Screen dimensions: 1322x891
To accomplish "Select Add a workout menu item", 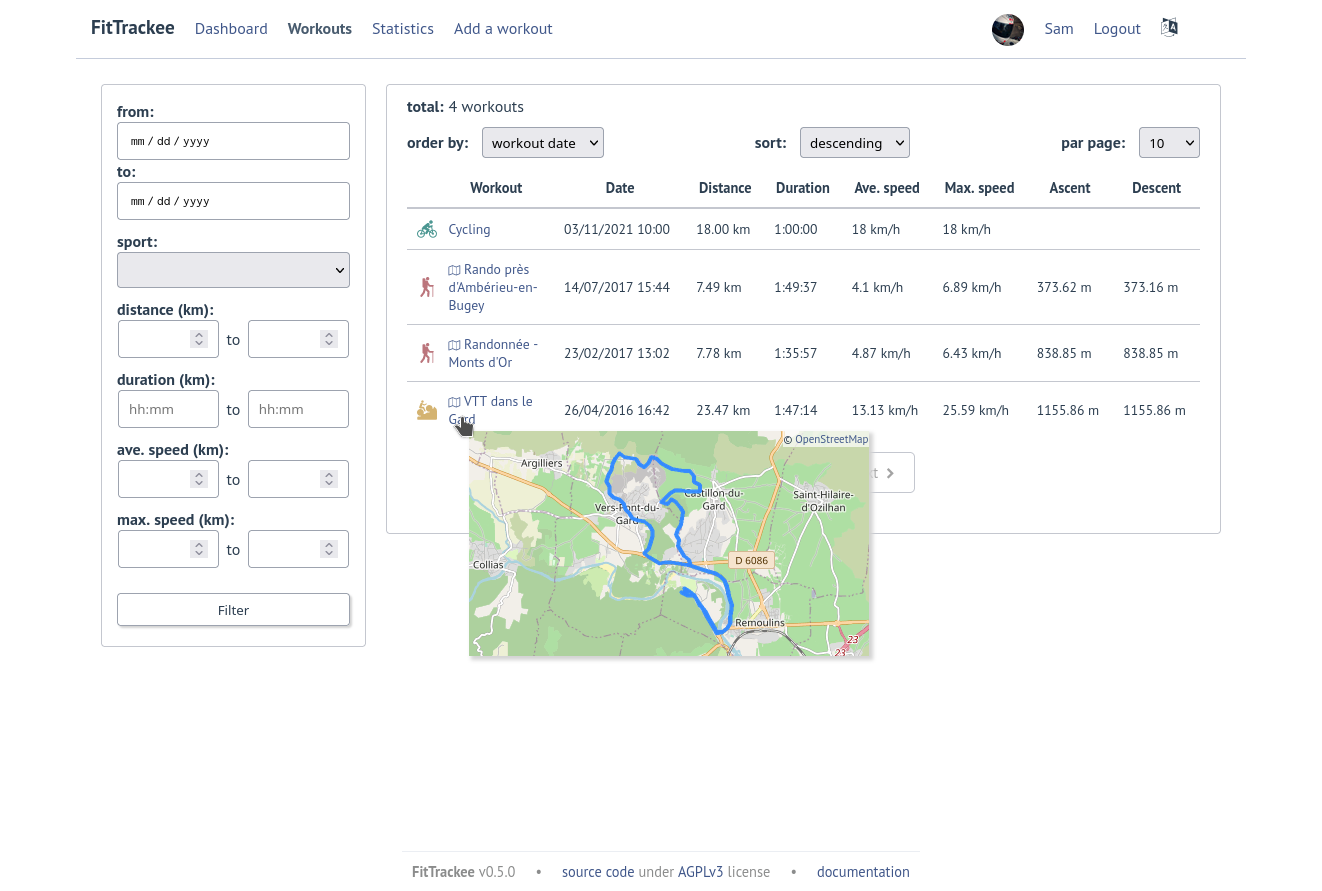I will pyautogui.click(x=503, y=29).
